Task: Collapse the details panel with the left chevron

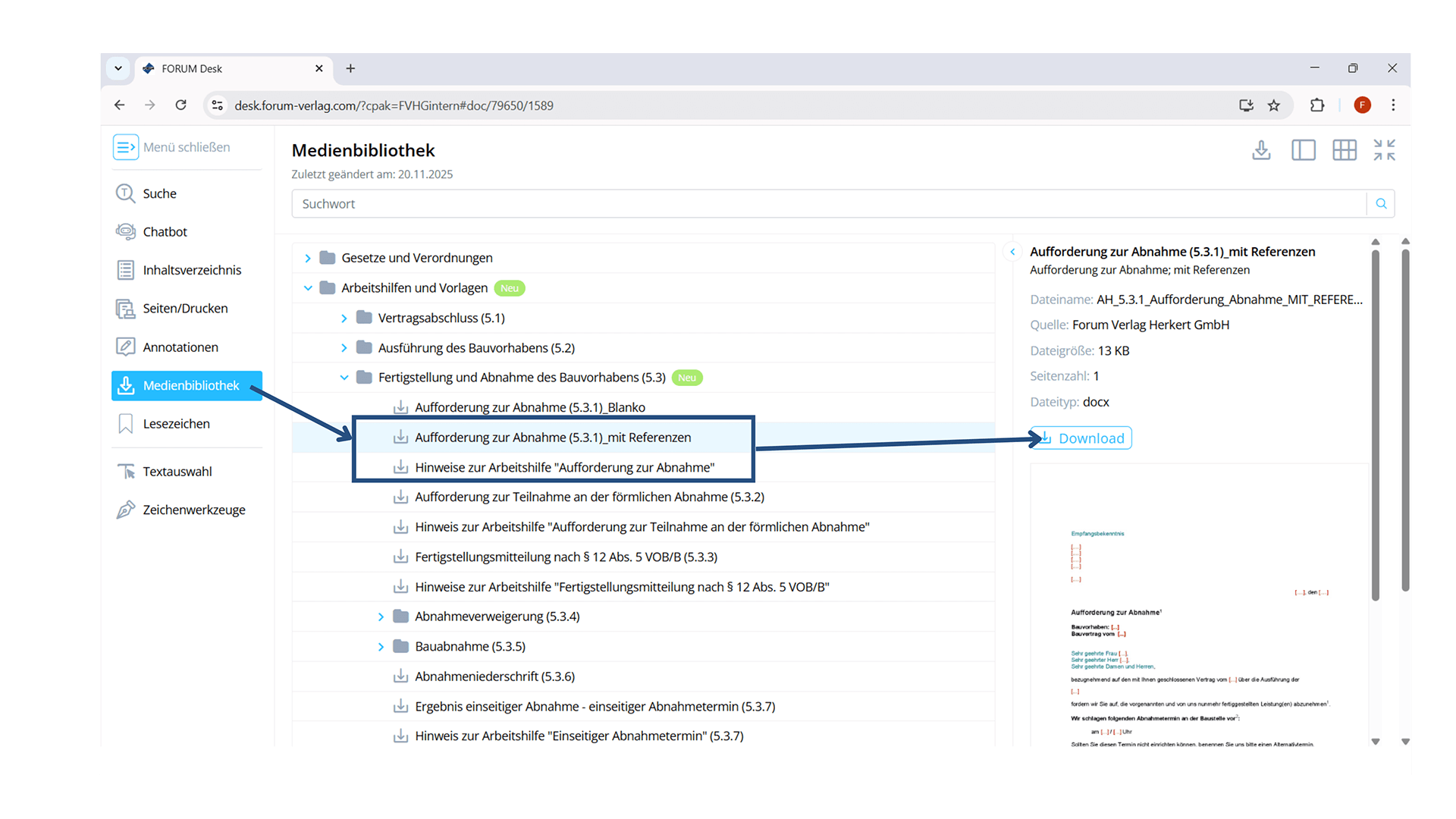Action: 1012,252
